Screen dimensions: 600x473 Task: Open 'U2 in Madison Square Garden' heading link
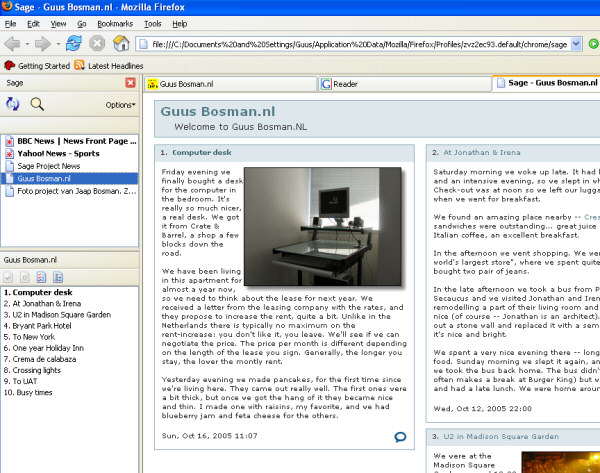[x=501, y=436]
